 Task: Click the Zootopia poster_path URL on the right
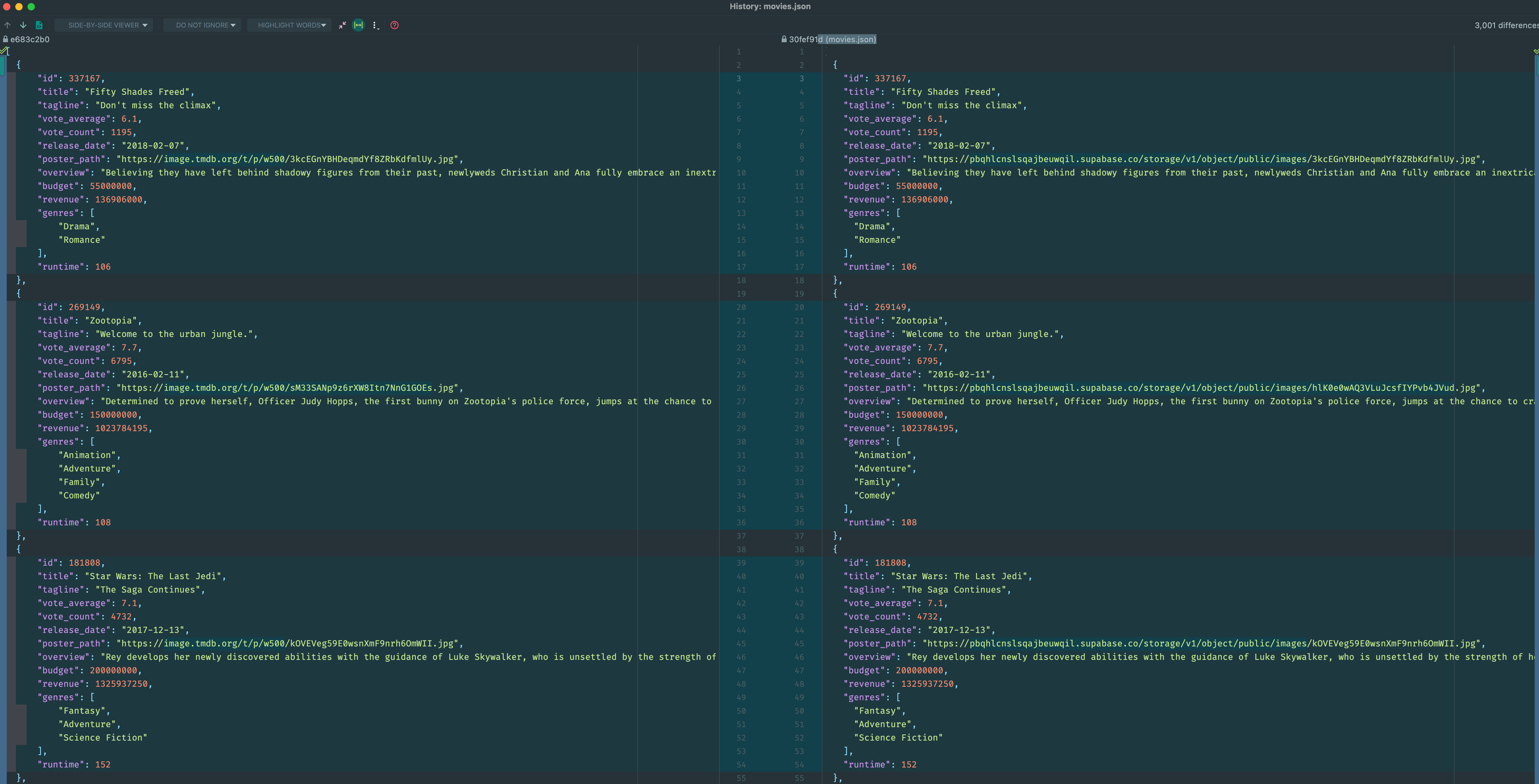tap(1201, 387)
